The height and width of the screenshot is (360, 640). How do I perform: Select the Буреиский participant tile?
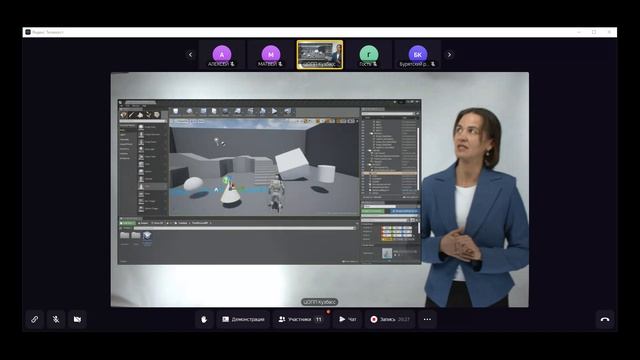(418, 55)
